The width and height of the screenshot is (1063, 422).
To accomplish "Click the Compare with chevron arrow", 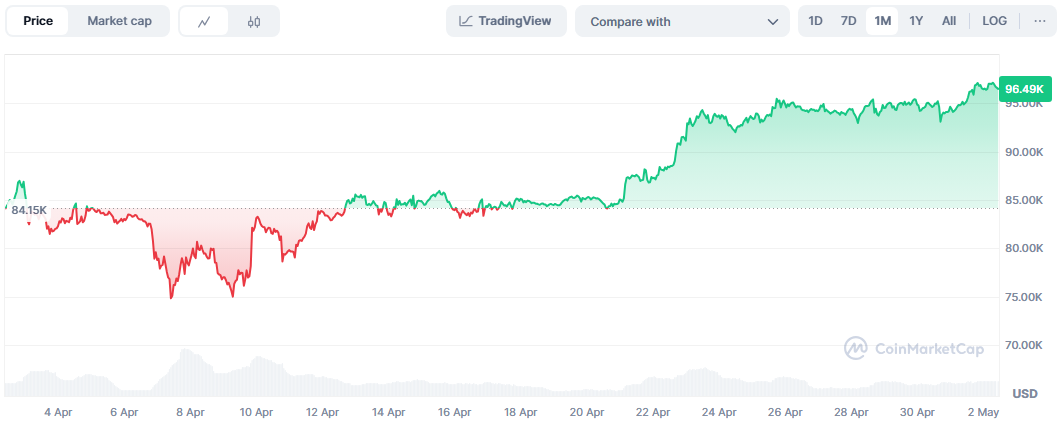I will coord(772,21).
